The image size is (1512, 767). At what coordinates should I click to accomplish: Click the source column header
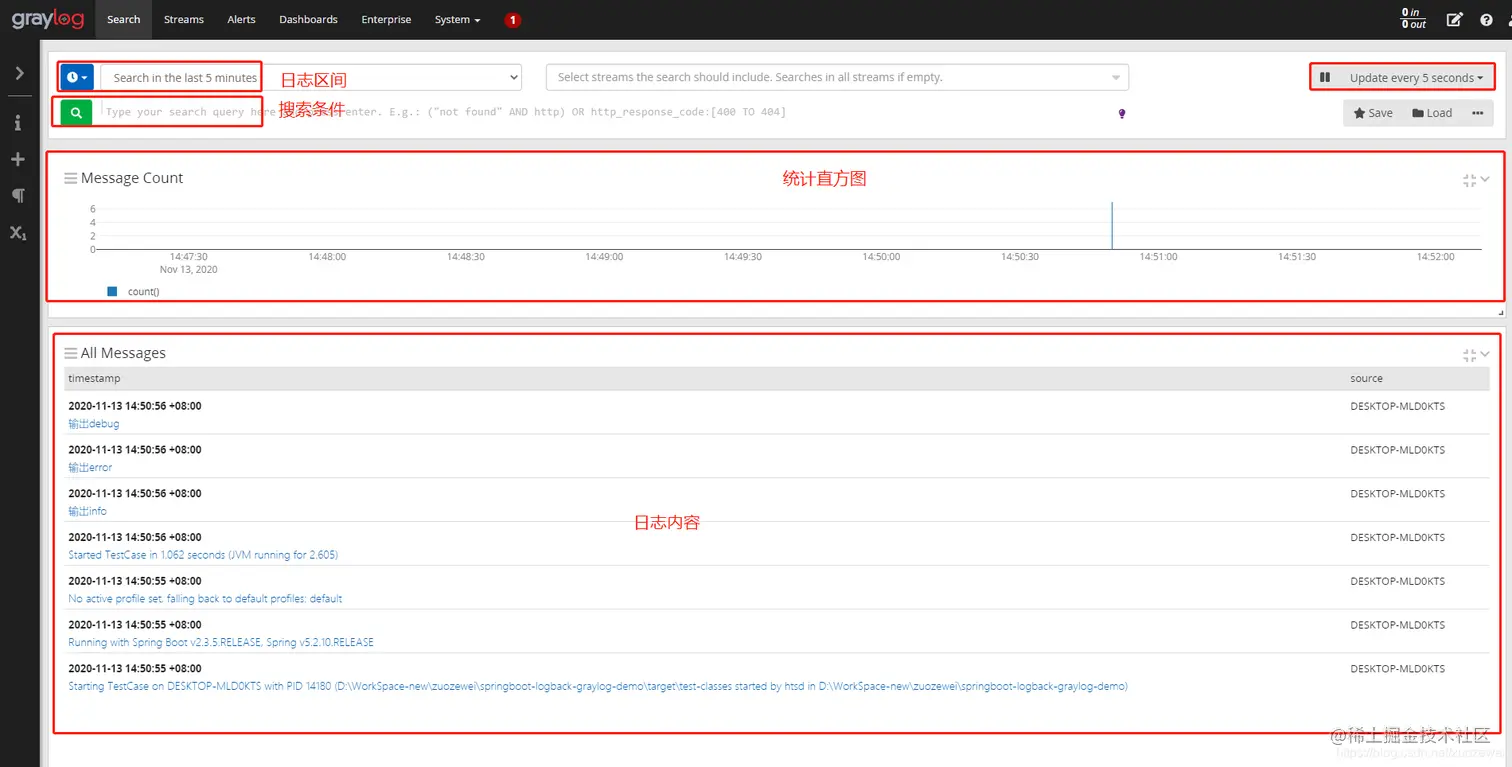tap(1366, 379)
